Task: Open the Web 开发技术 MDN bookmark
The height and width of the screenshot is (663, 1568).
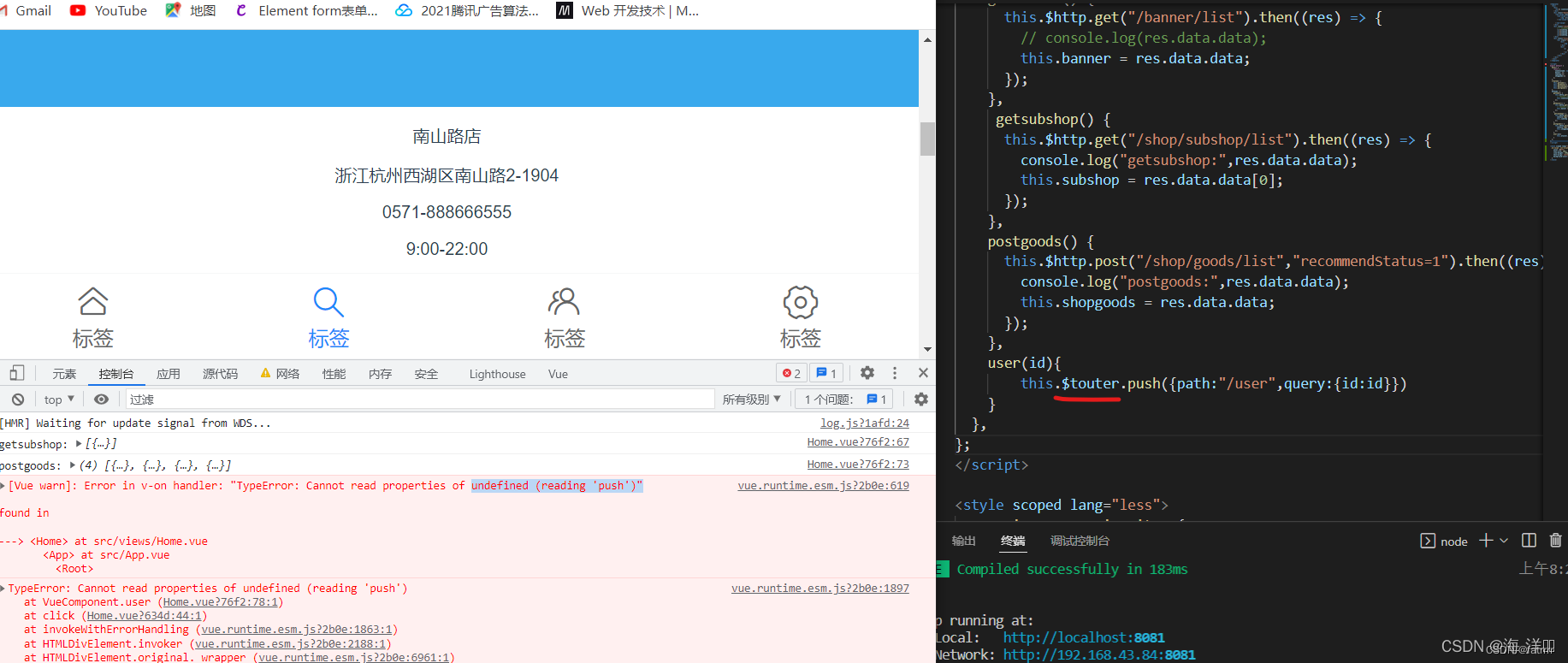Action: [629, 10]
